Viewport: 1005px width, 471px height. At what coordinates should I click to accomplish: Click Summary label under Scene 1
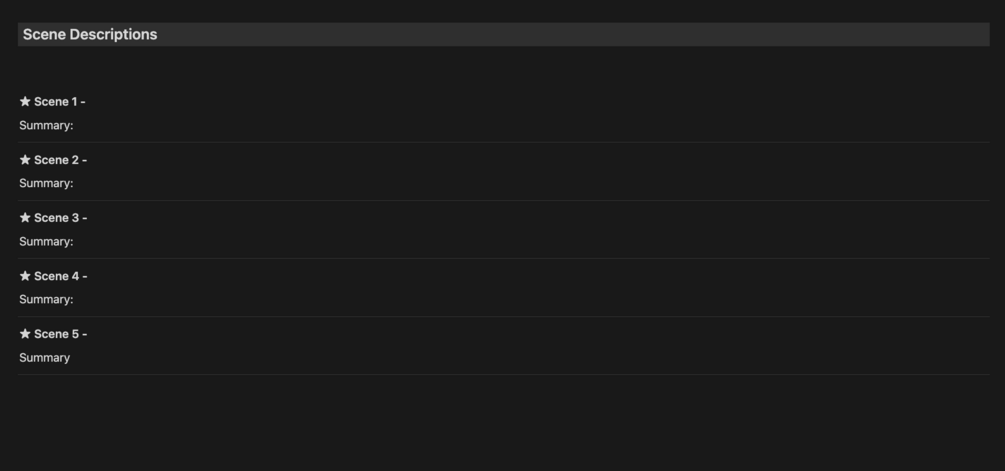[46, 126]
